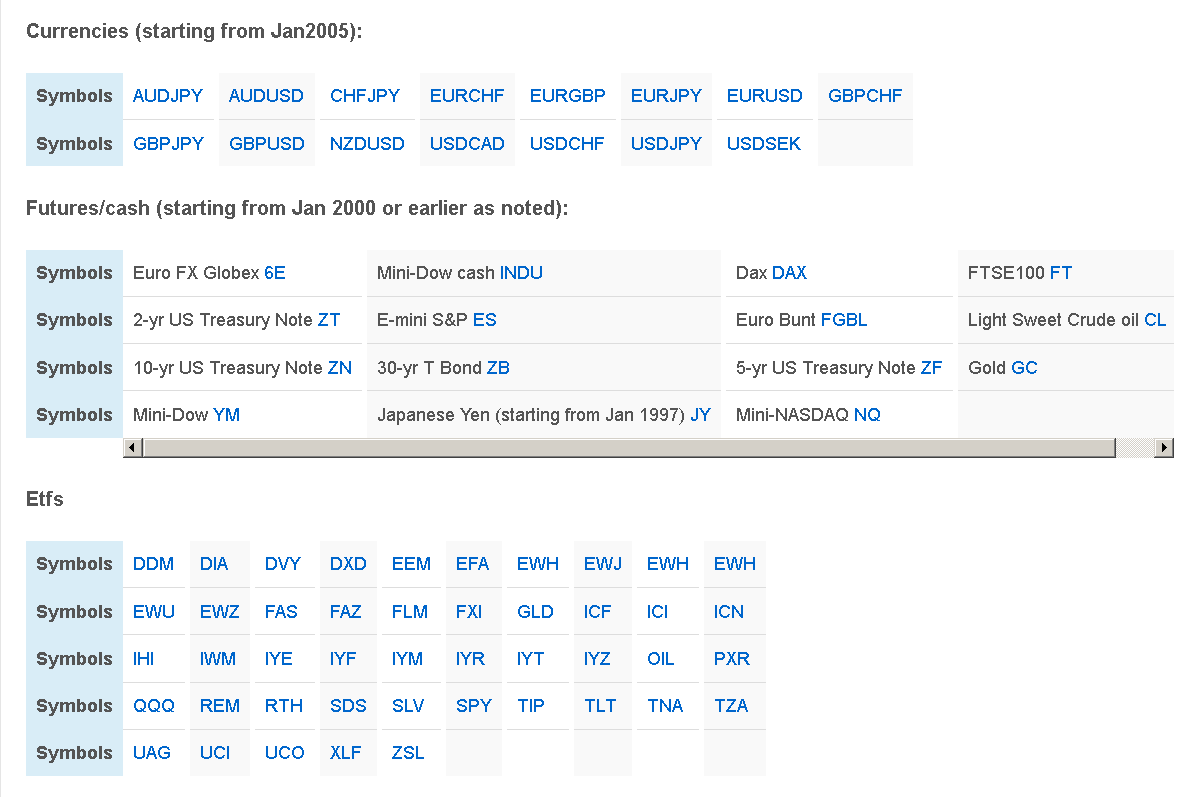Open the 10-yr Treasury Note ZN link
The image size is (1195, 797).
point(340,368)
